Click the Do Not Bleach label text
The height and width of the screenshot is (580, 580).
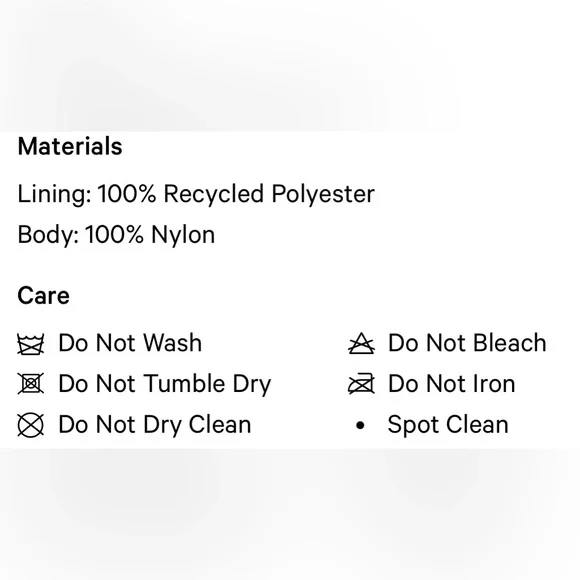[467, 343]
